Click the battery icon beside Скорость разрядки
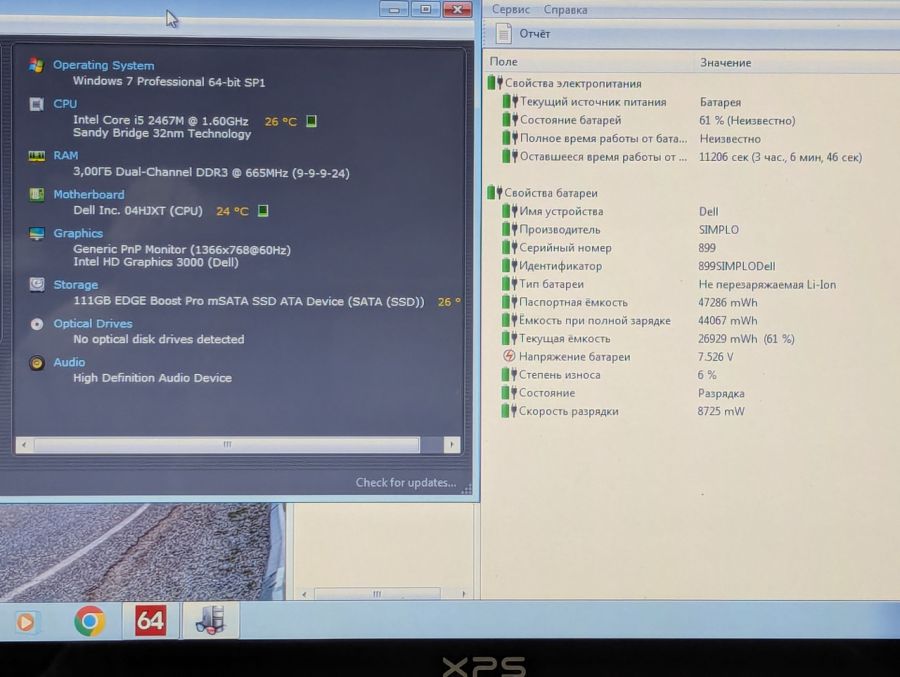900x677 pixels. [509, 411]
